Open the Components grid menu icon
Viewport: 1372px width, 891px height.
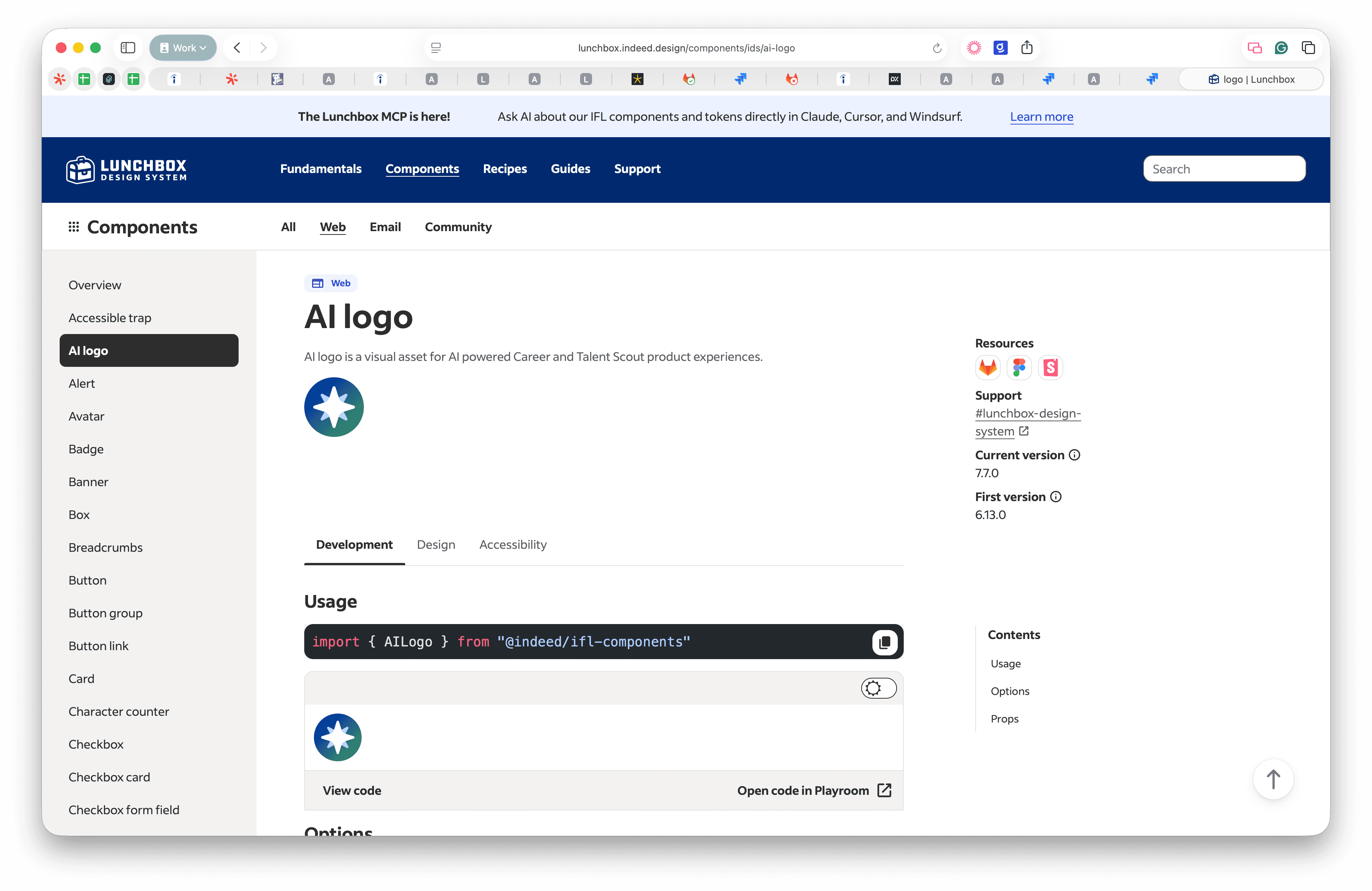74,227
